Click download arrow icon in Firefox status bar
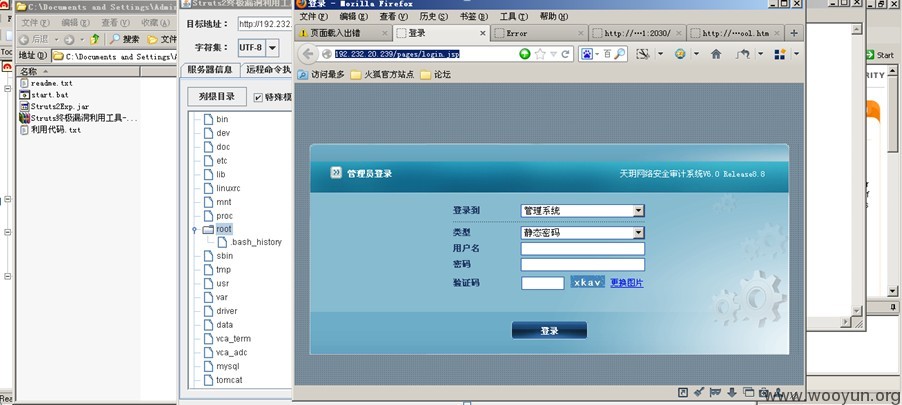Viewport: 902px width, 405px height. [732, 392]
